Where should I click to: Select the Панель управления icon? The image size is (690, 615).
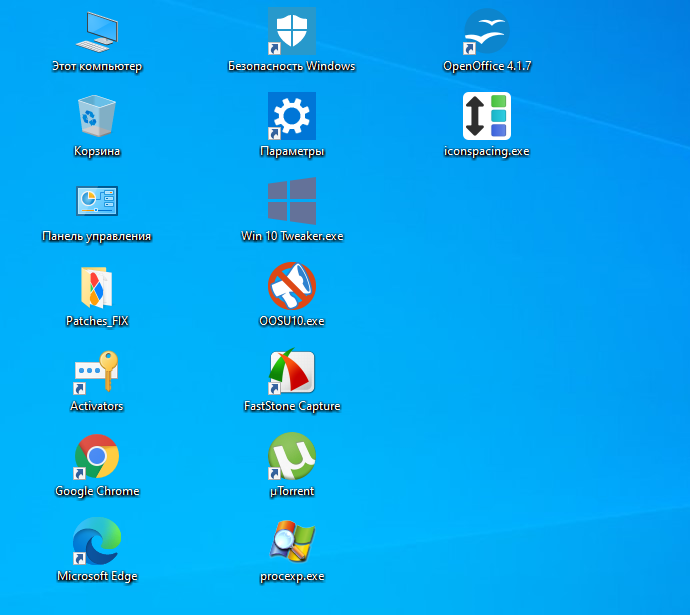97,201
